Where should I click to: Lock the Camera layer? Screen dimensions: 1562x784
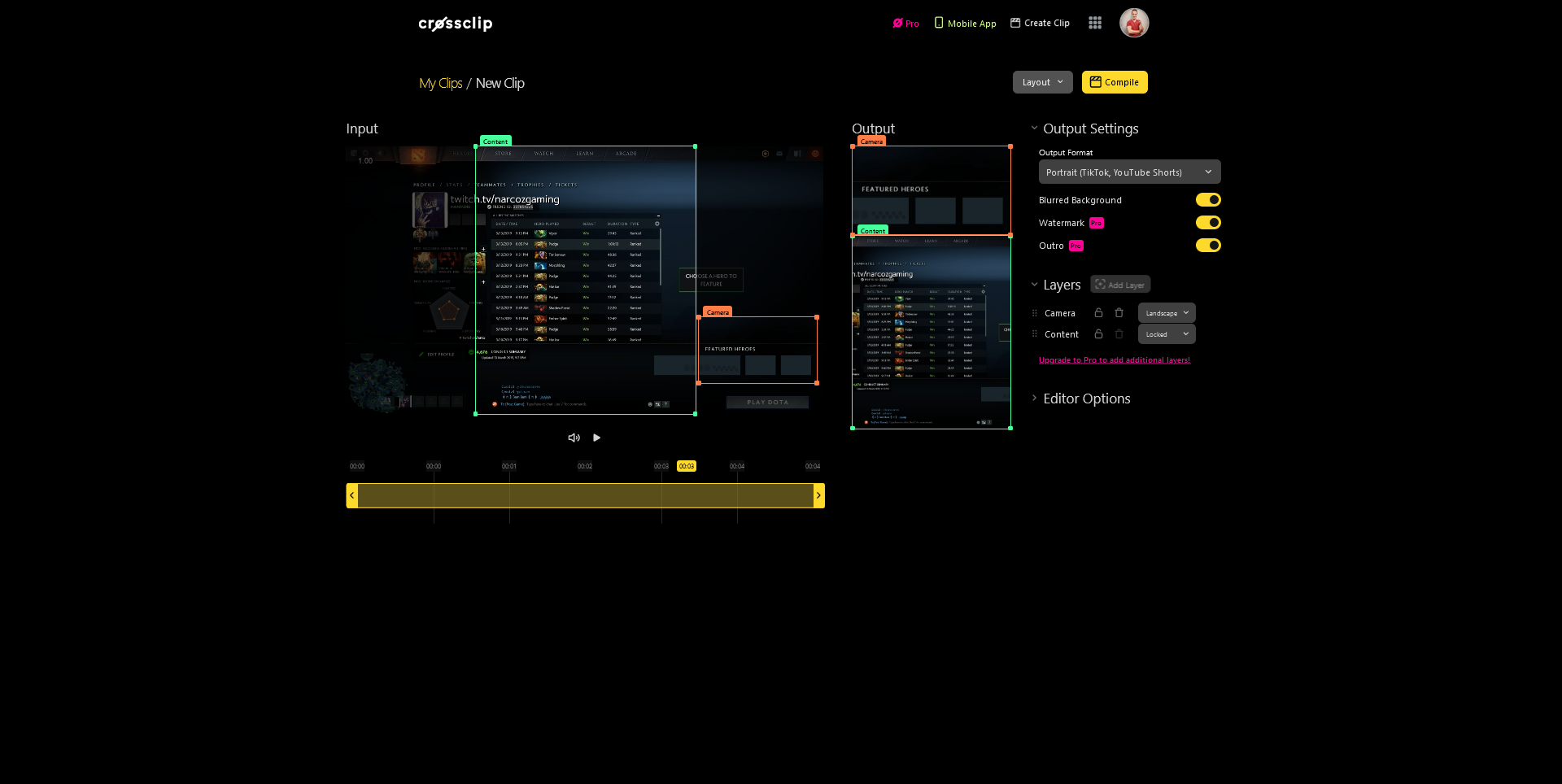(x=1098, y=313)
